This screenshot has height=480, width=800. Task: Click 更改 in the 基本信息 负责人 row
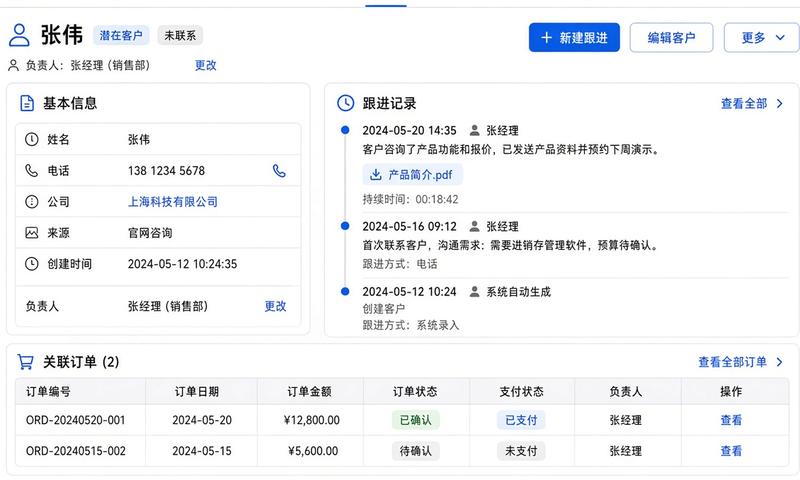[x=276, y=306]
